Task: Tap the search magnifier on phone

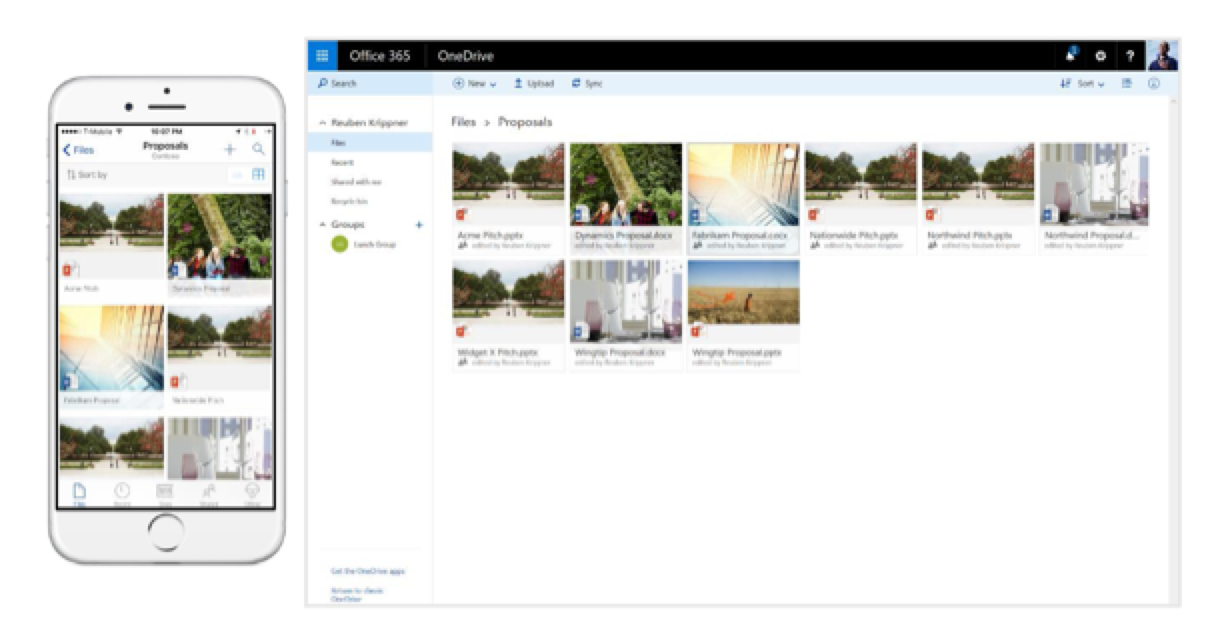Action: click(x=258, y=149)
